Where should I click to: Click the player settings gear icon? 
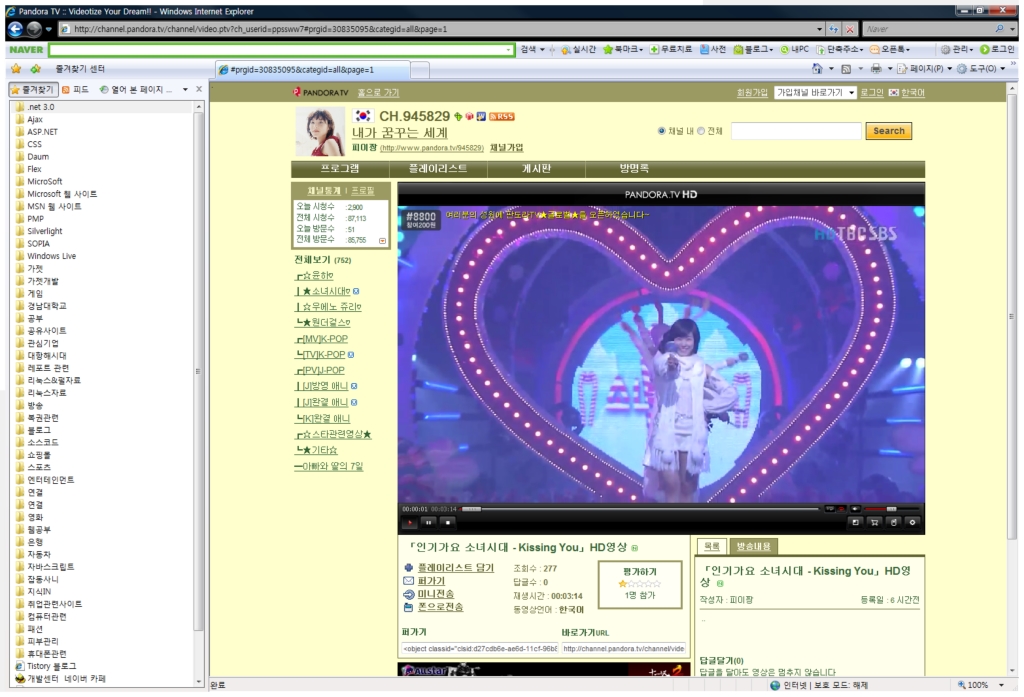[912, 522]
